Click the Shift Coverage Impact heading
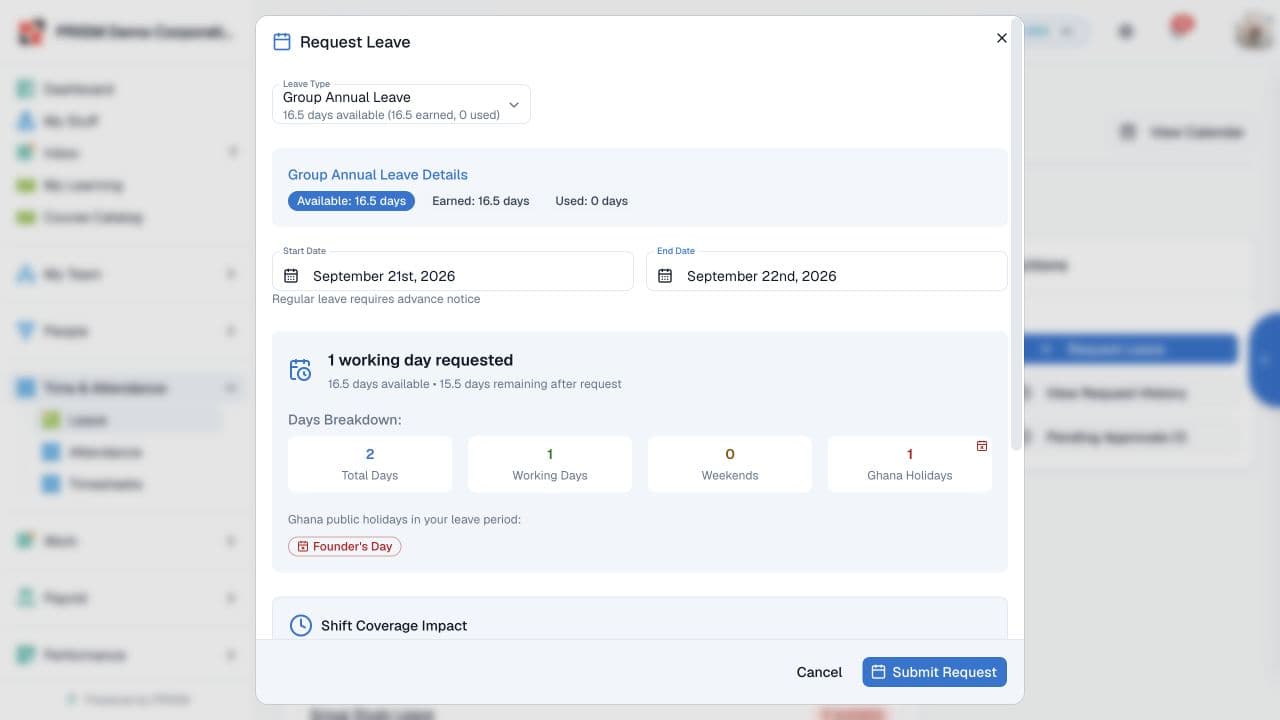 coord(394,626)
